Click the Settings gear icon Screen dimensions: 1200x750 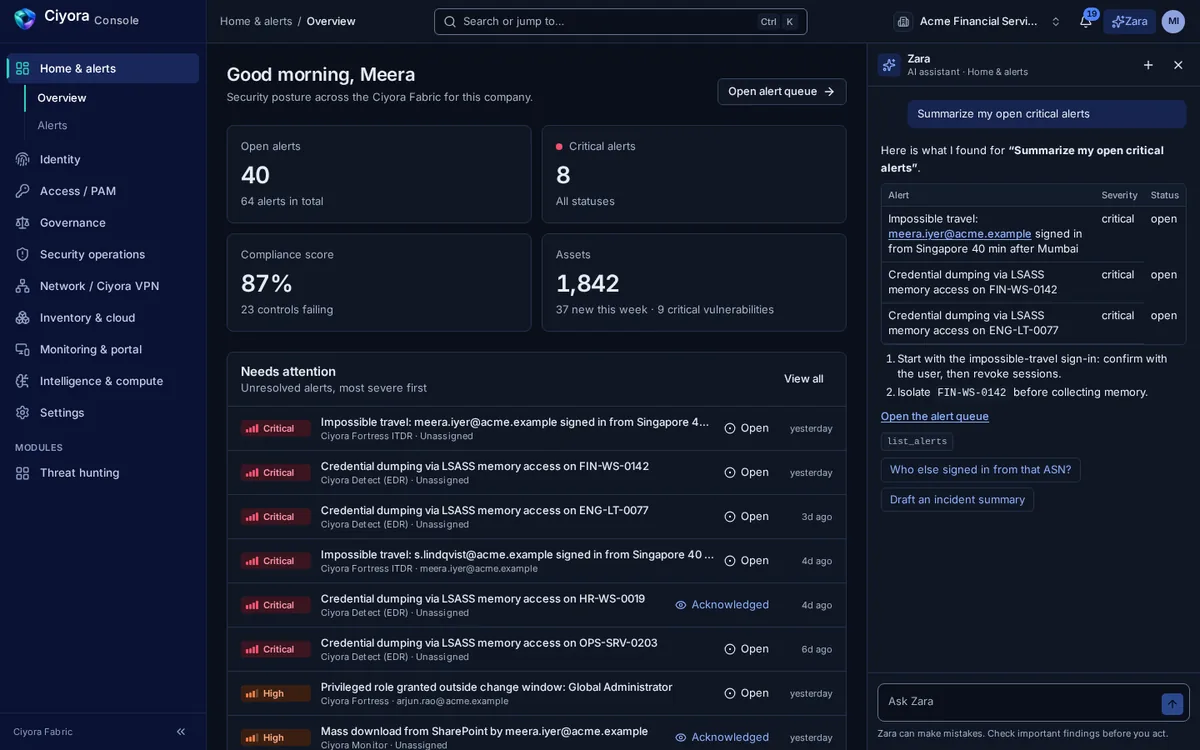[22, 412]
